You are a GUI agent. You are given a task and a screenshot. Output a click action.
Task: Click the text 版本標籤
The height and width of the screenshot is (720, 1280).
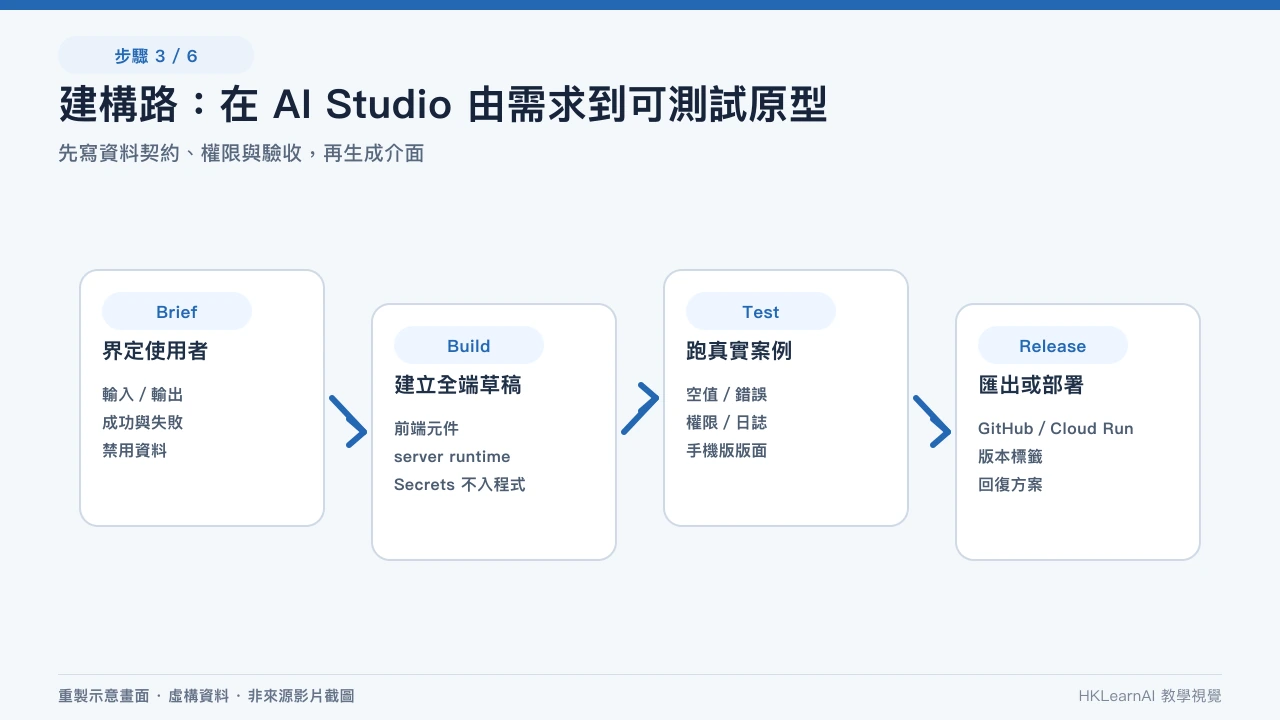click(1011, 456)
